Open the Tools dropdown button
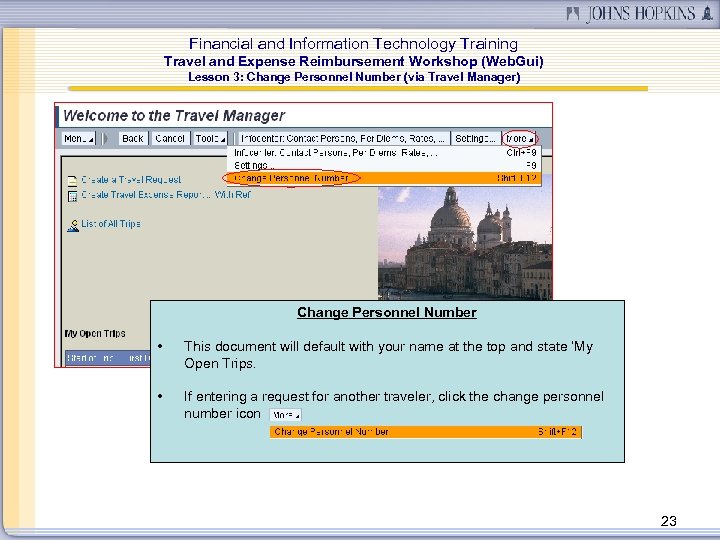The image size is (720, 540). pos(210,138)
